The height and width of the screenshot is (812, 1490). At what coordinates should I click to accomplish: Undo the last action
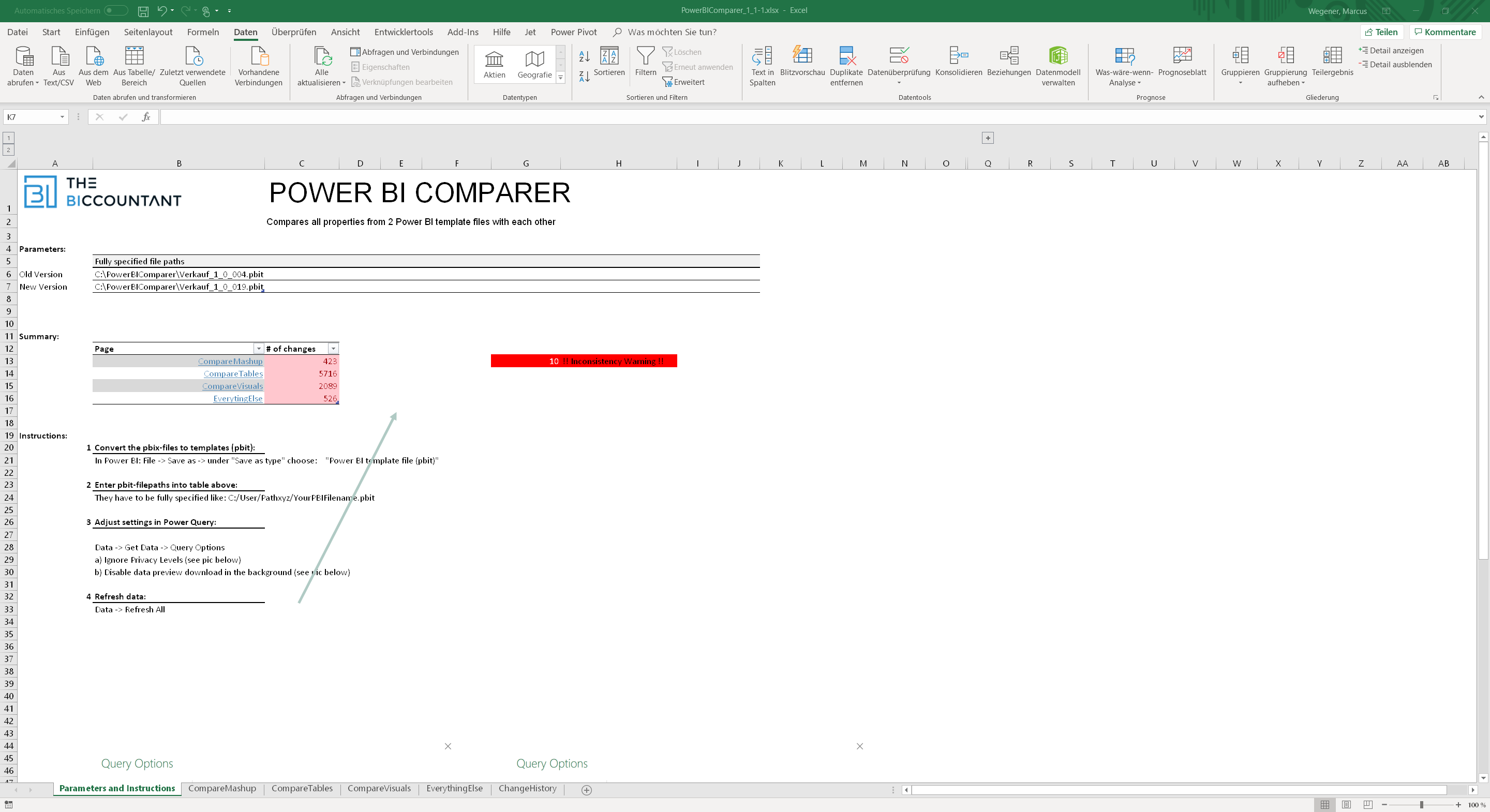point(162,10)
